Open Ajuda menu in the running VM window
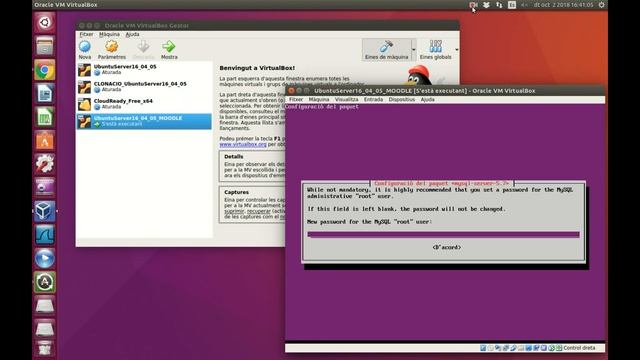 click(x=427, y=99)
